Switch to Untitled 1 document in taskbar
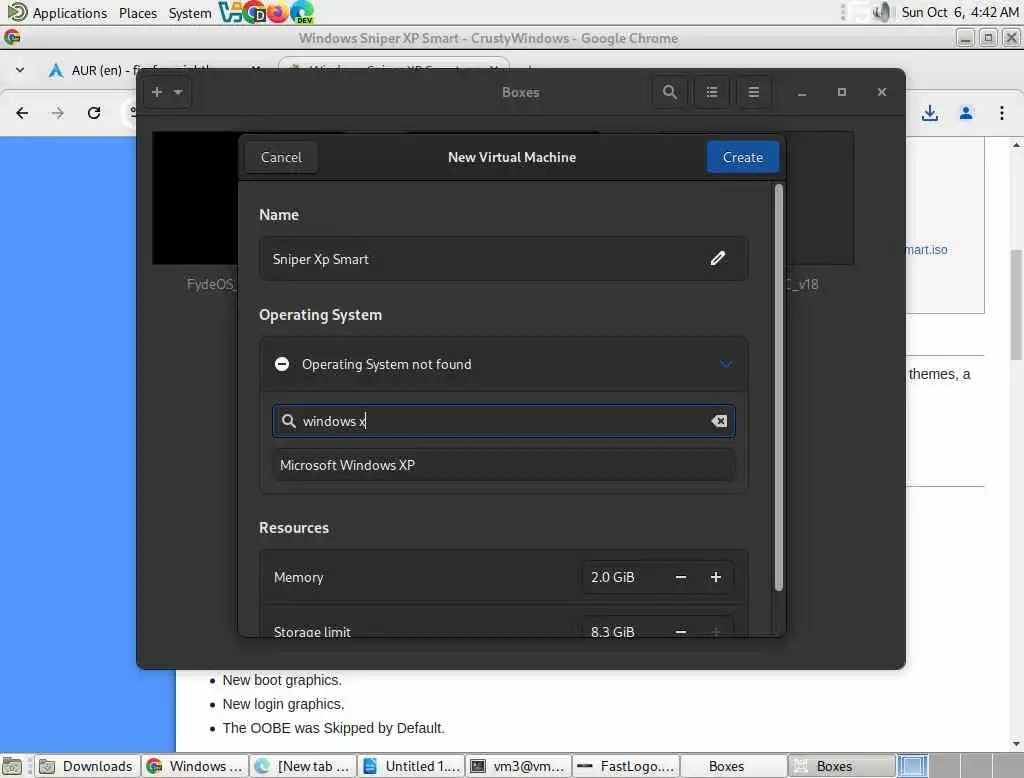Screen dimensions: 1024x778 [412, 766]
